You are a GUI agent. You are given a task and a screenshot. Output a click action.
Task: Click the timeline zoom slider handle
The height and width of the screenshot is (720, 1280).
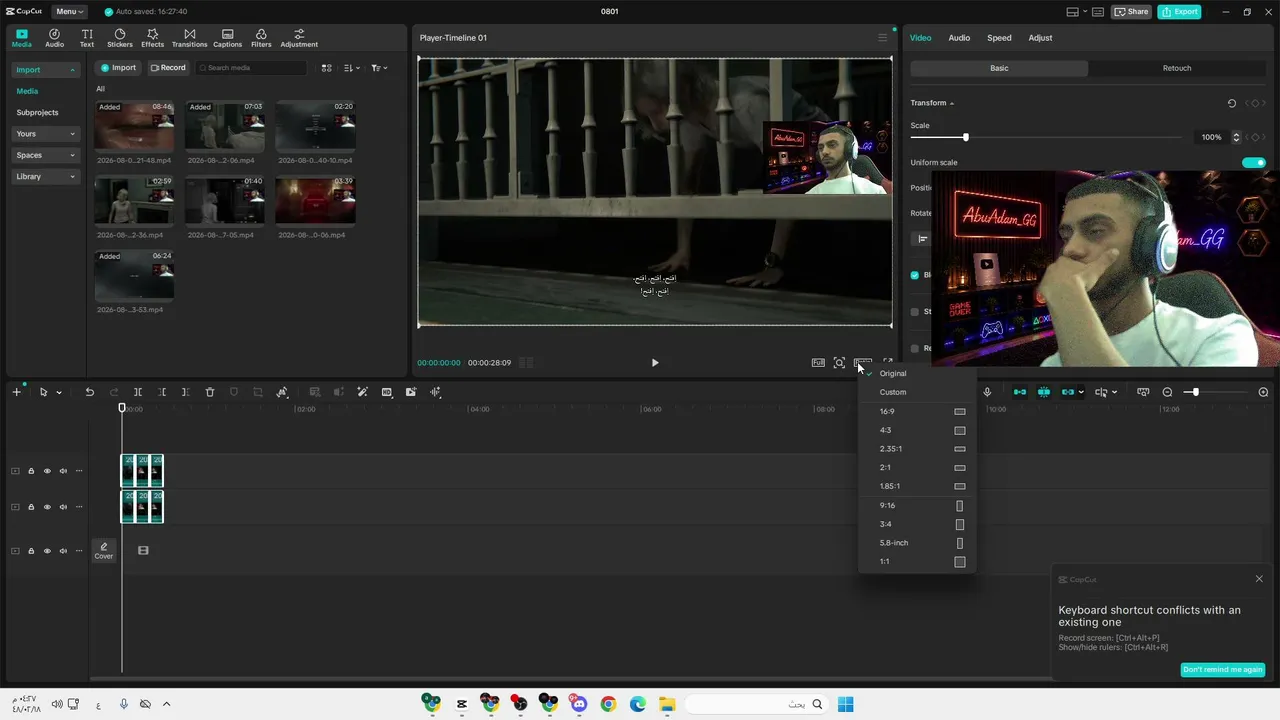click(x=1195, y=392)
